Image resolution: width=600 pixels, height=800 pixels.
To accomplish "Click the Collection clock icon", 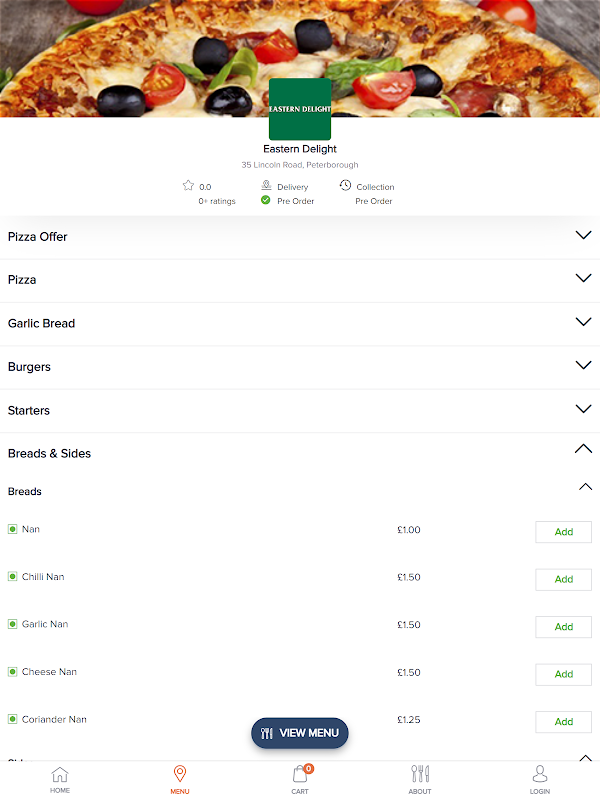I will 345,186.
